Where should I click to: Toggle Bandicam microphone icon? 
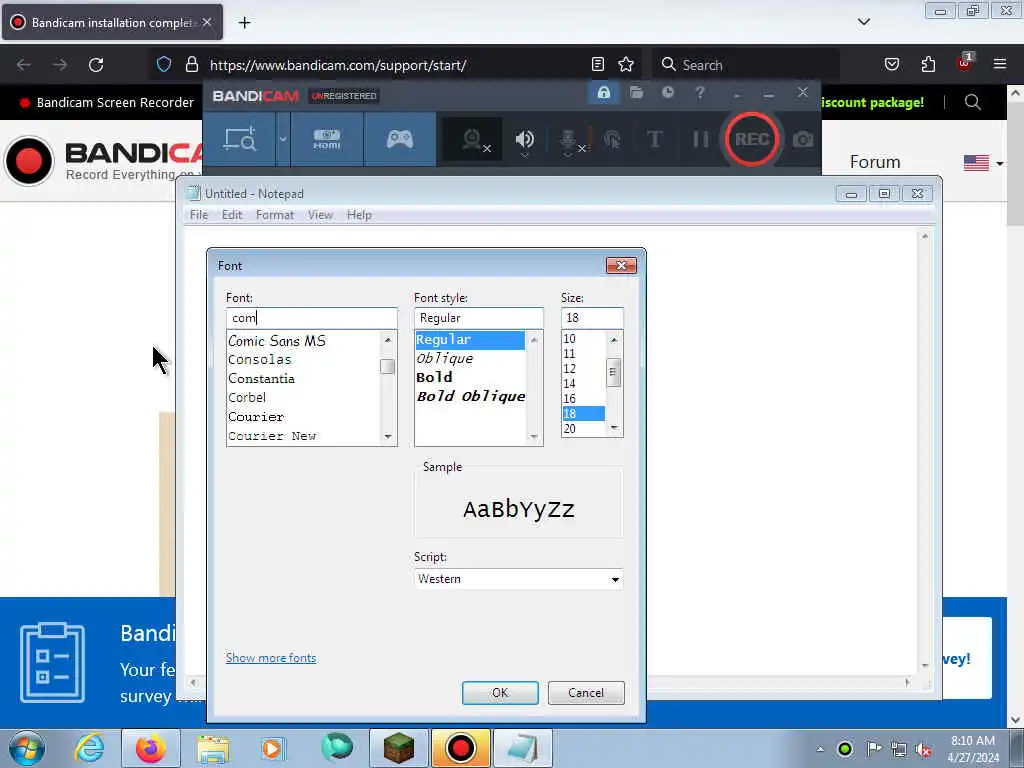(x=568, y=140)
